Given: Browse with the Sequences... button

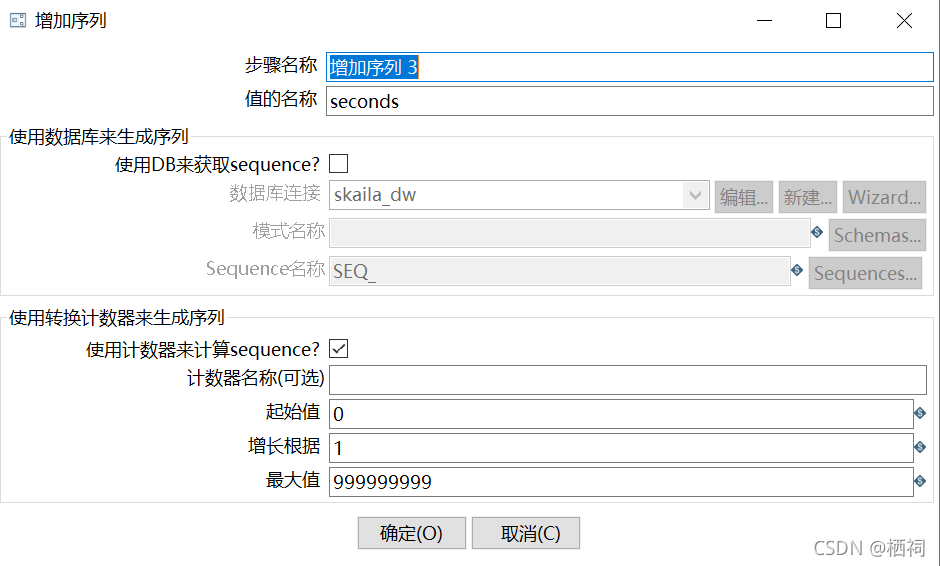Looking at the screenshot, I should (x=865, y=273).
